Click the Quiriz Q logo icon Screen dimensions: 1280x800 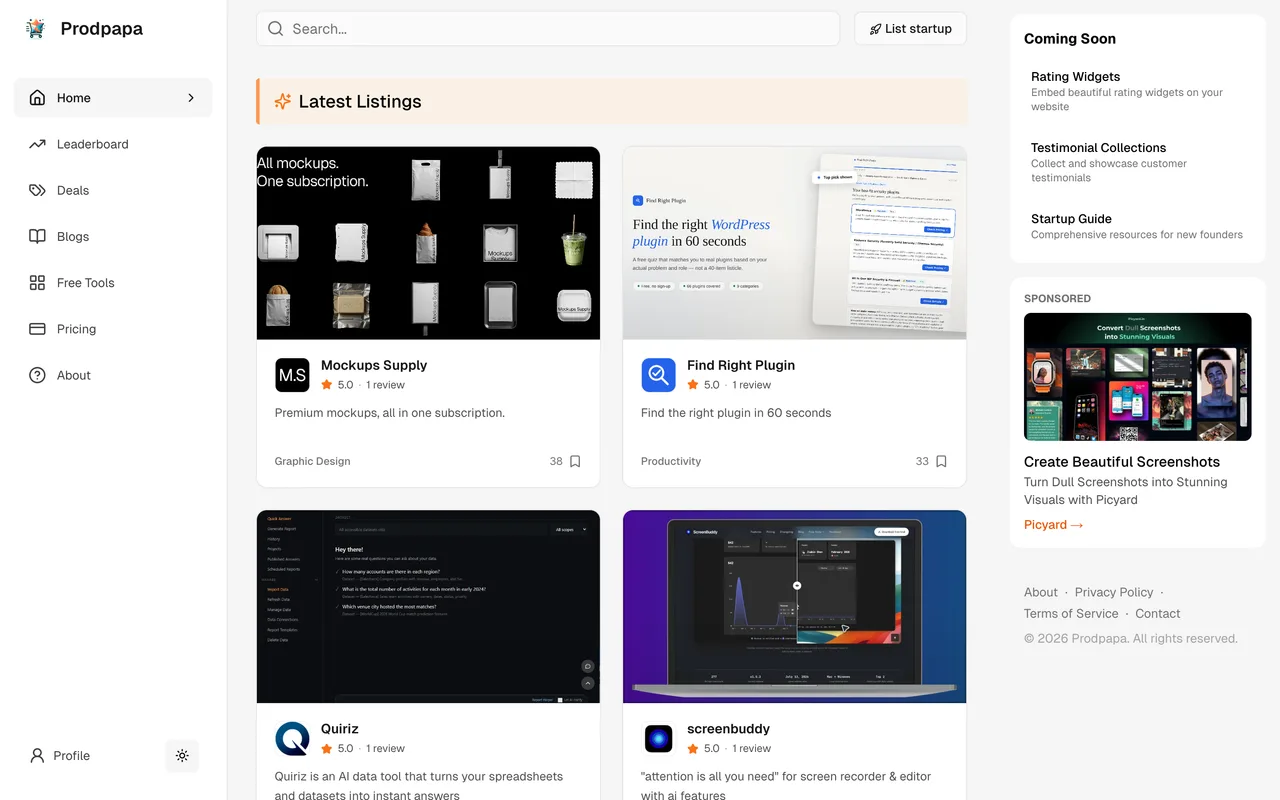(292, 739)
